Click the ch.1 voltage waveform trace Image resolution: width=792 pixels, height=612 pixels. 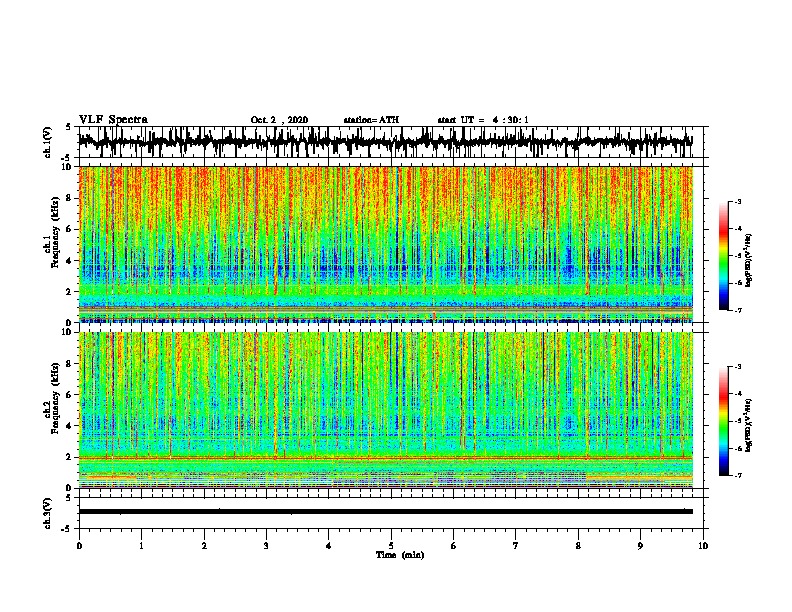tap(385, 142)
